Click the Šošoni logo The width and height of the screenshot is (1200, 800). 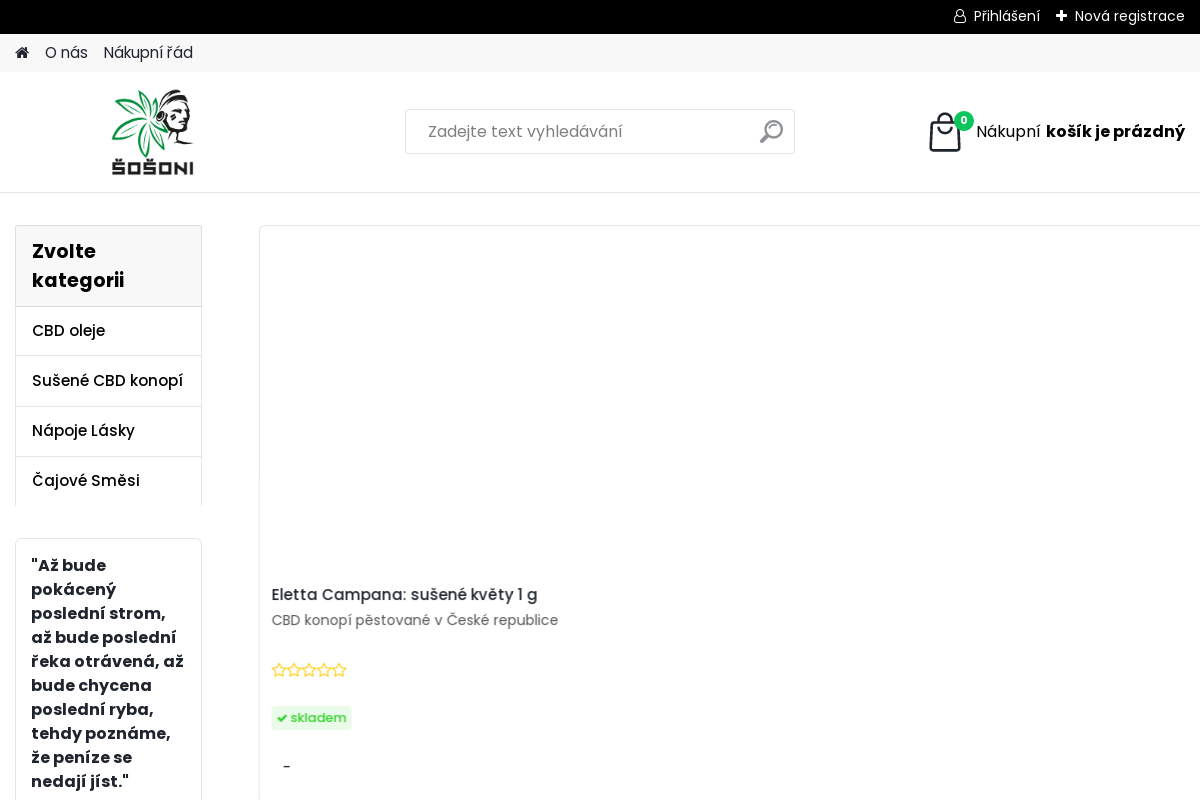[152, 132]
